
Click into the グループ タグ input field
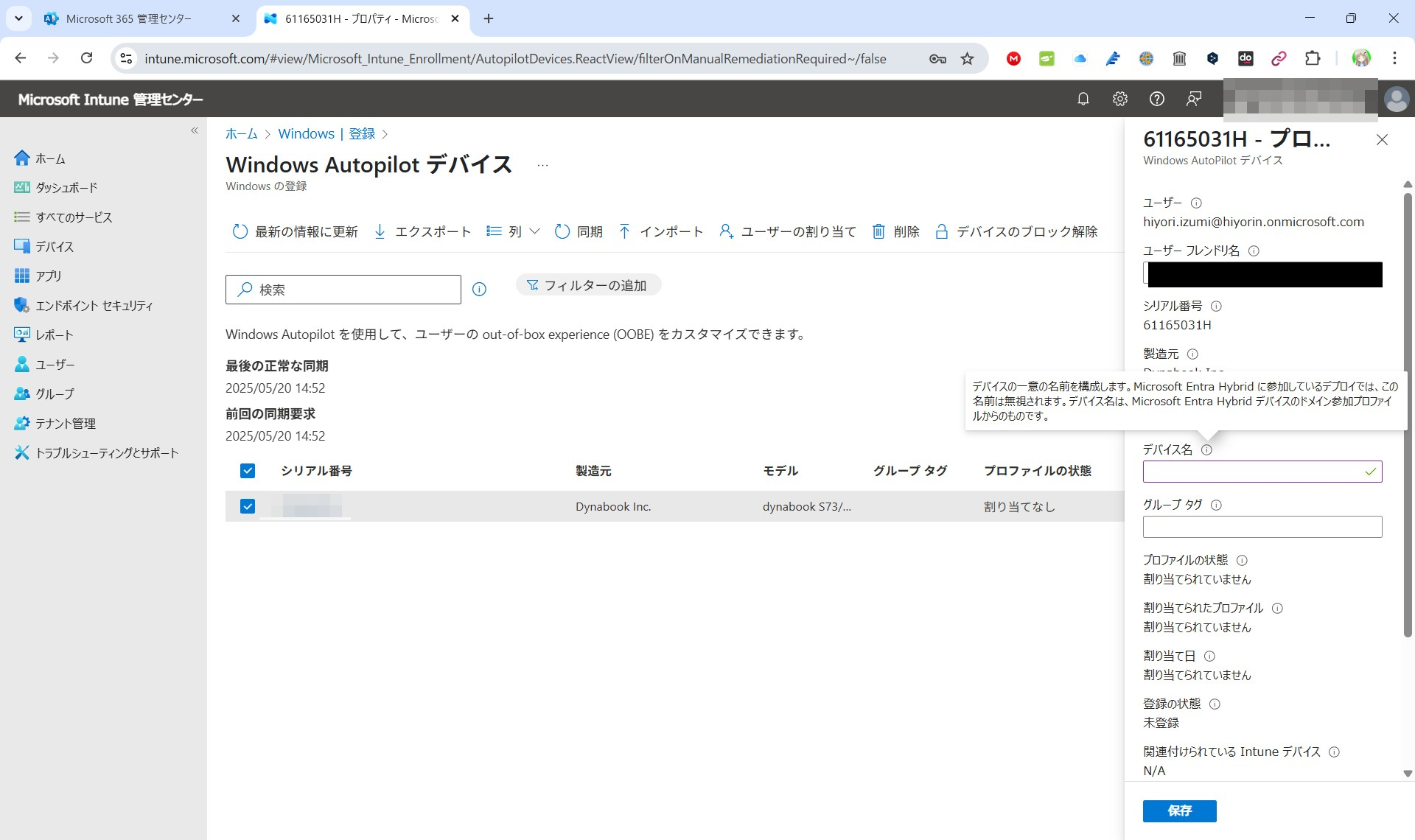pos(1262,527)
